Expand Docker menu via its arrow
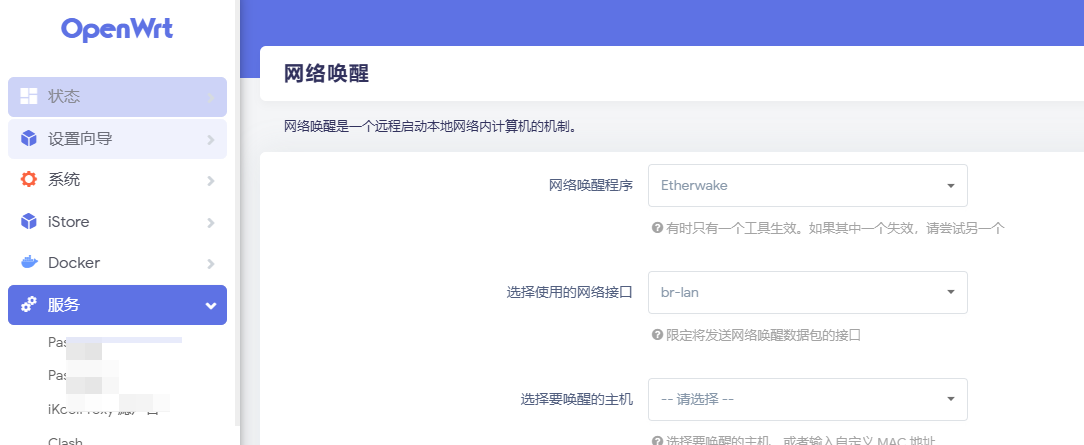Viewport: 1084px width, 445px height. coord(211,264)
